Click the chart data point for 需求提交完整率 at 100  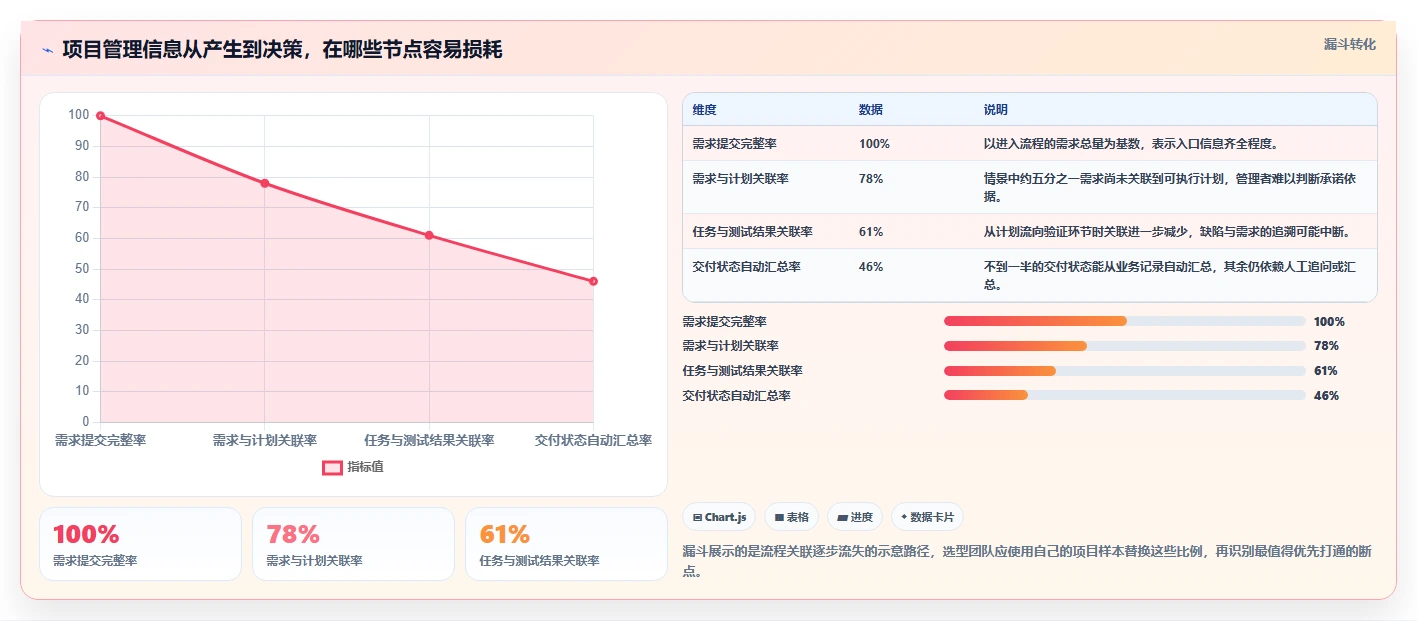(100, 116)
